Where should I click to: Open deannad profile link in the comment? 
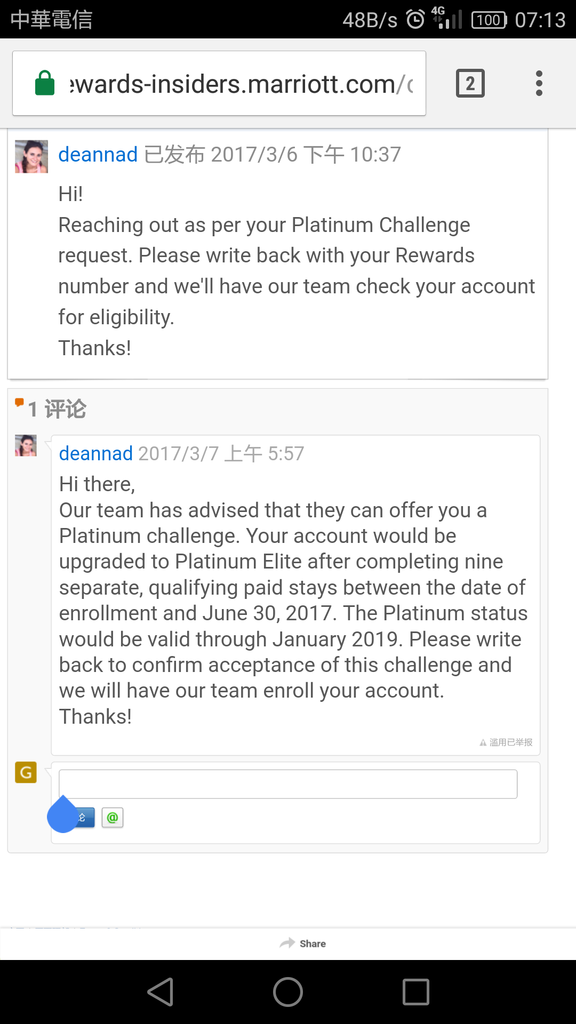click(96, 453)
